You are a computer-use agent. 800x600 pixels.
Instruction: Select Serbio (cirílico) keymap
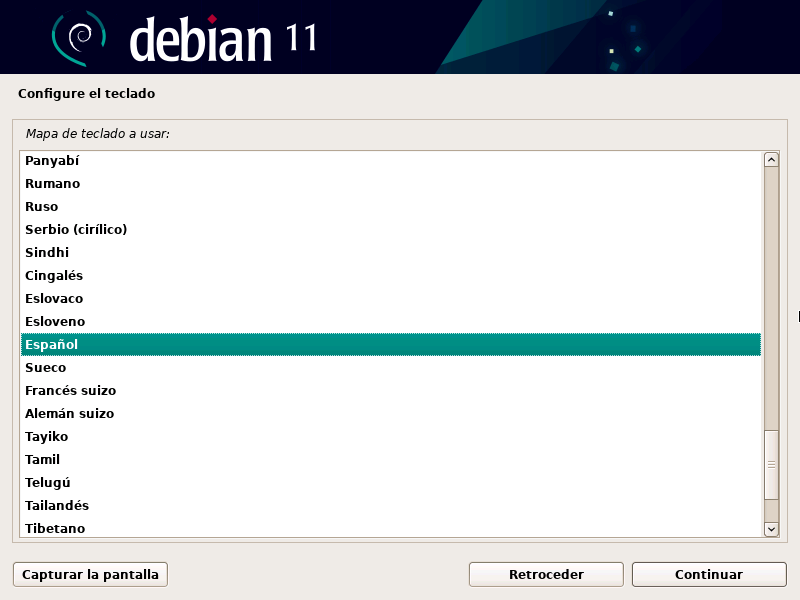[76, 230]
